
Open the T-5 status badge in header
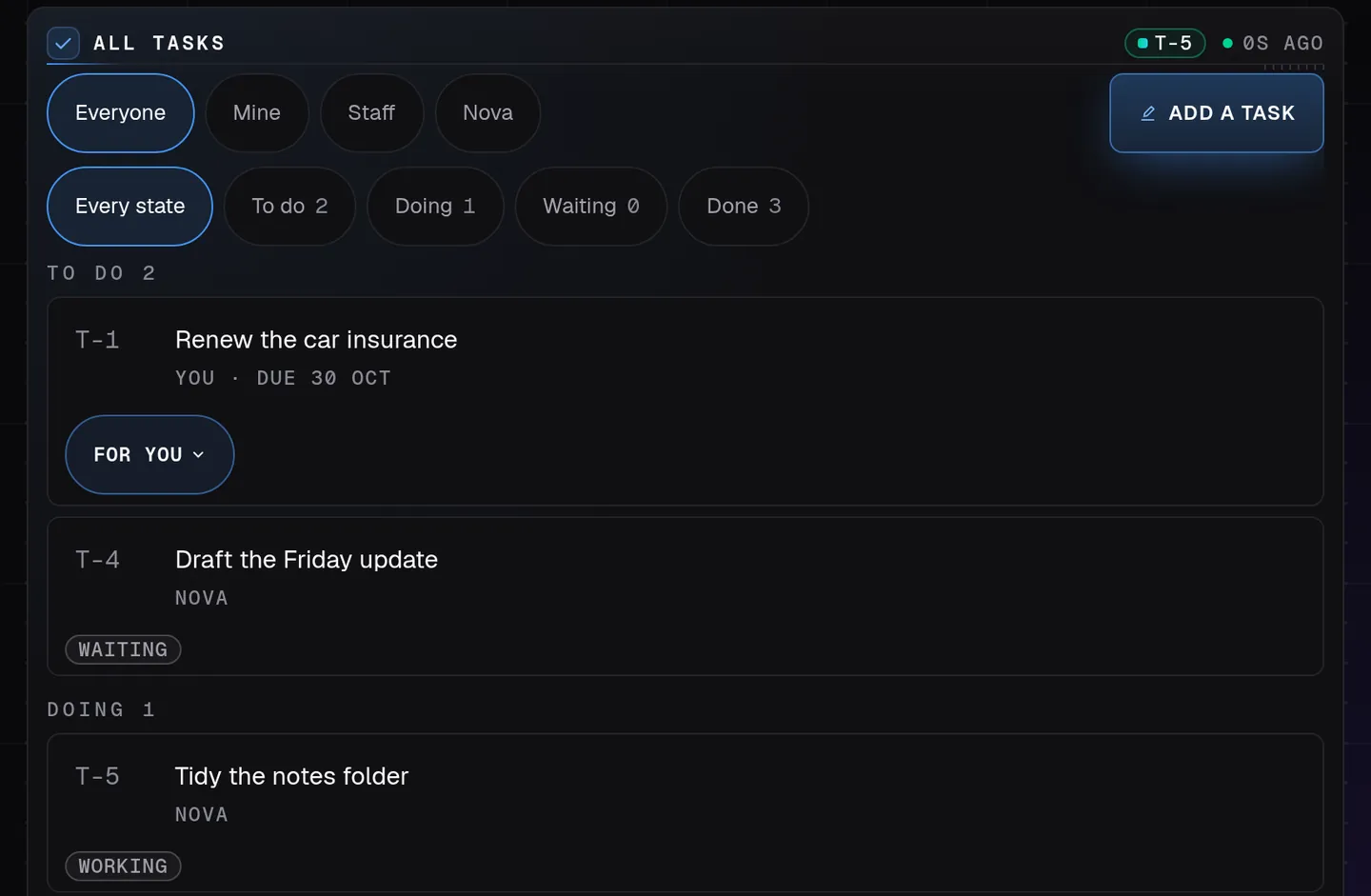(1164, 43)
